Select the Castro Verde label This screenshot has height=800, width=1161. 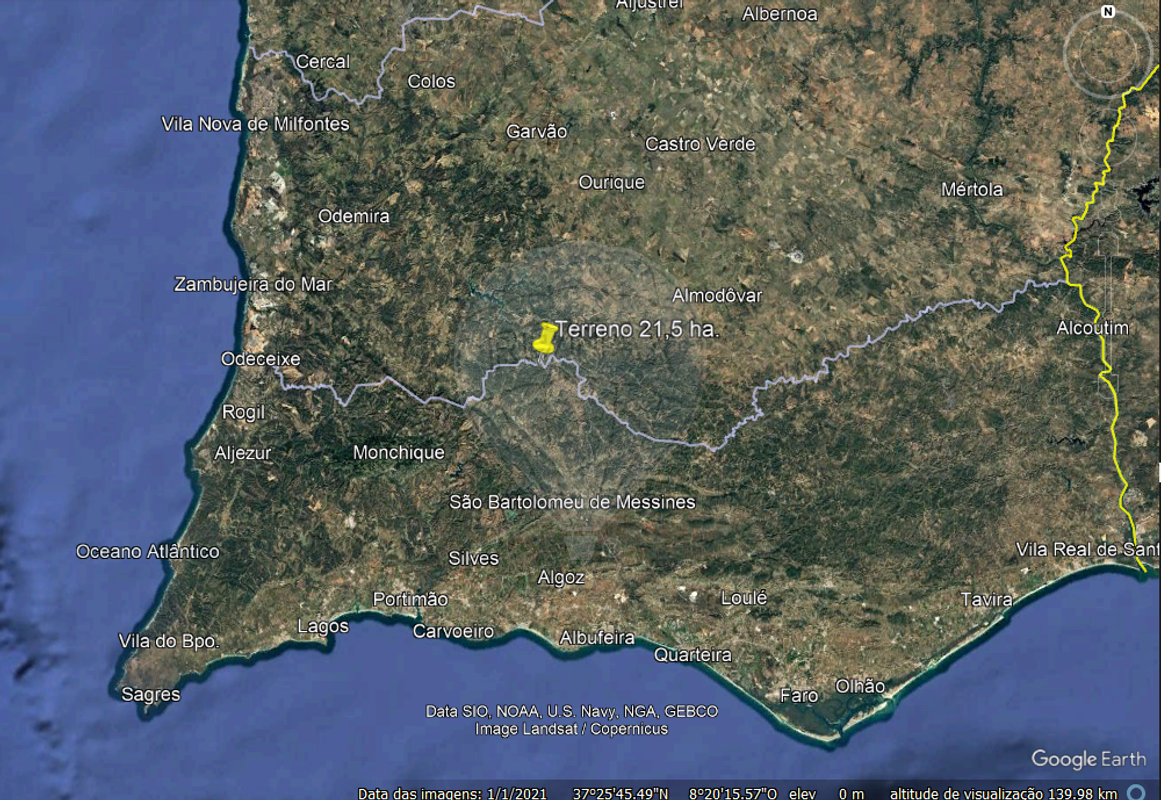(700, 144)
